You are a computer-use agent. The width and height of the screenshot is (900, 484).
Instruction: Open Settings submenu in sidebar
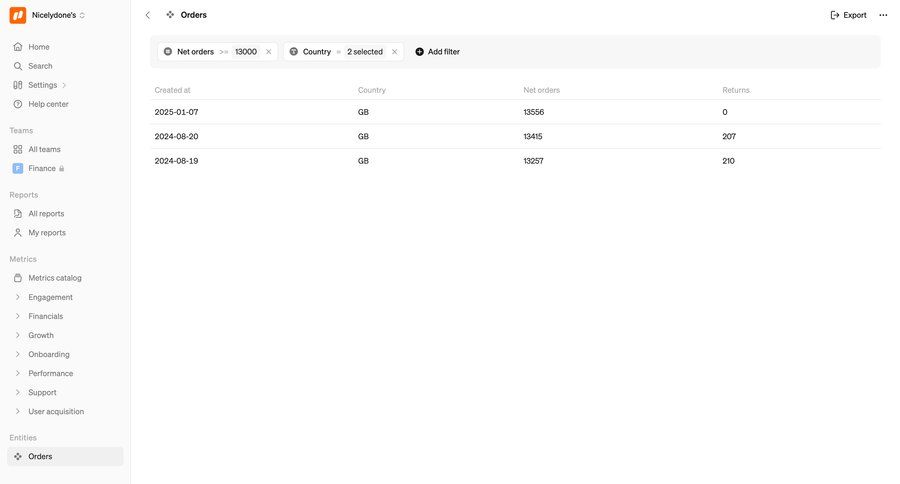[42, 85]
